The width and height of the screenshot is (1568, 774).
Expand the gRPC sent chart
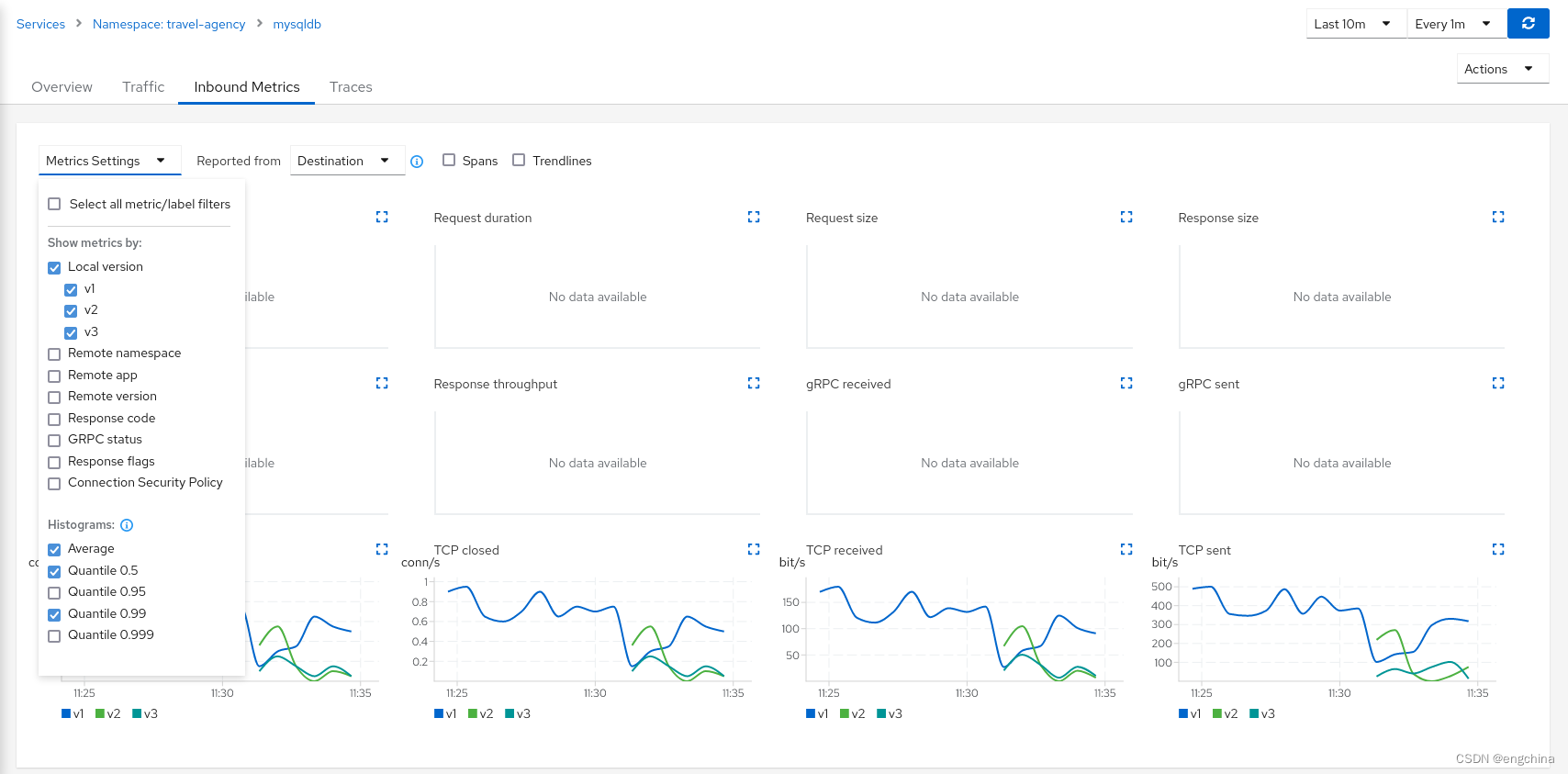click(1498, 383)
